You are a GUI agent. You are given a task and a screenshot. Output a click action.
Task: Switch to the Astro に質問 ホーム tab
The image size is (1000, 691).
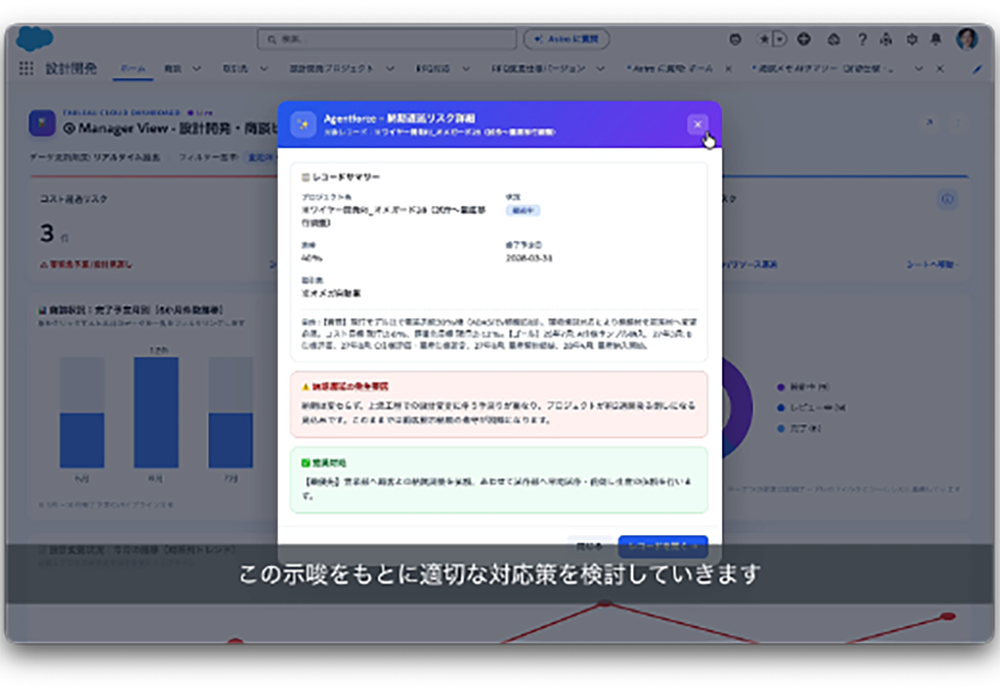670,68
